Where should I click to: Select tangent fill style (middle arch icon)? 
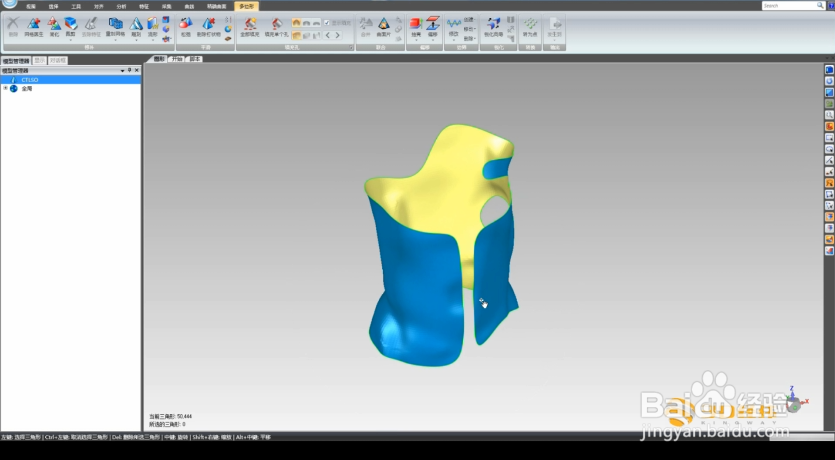[x=306, y=23]
